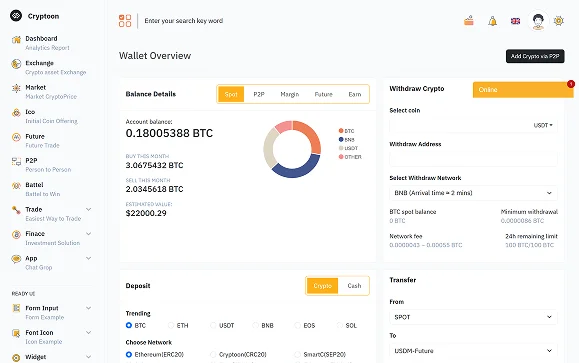Open the Transfer From SPOT dropdown
Viewport: 579px width, 363px height.
[473, 317]
